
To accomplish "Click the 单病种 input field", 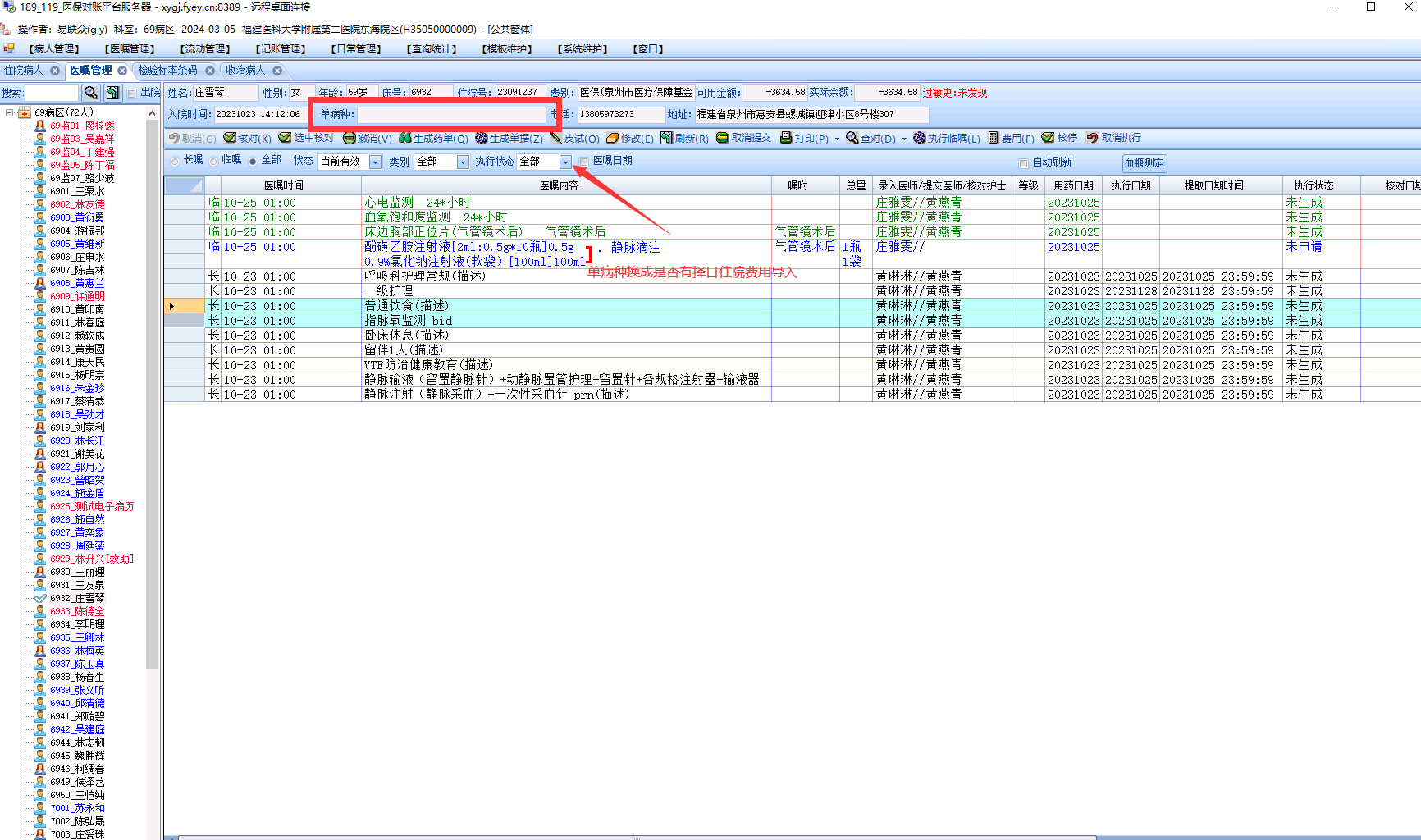I will point(451,115).
